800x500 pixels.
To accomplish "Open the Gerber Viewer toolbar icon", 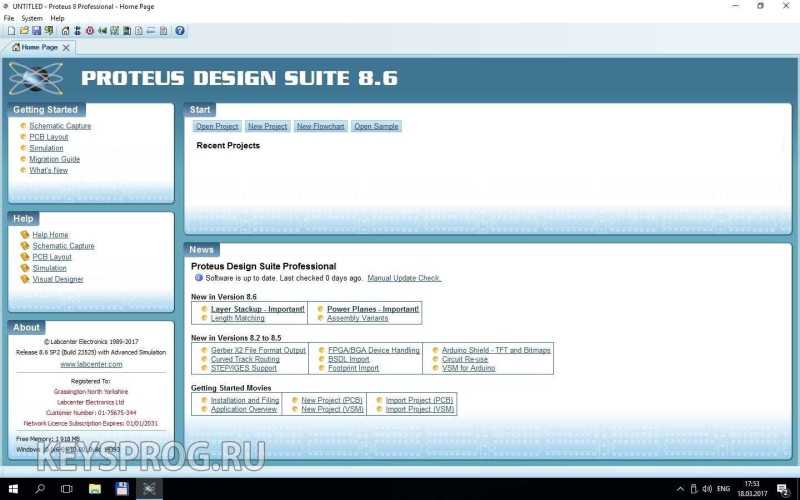I will (x=115, y=31).
